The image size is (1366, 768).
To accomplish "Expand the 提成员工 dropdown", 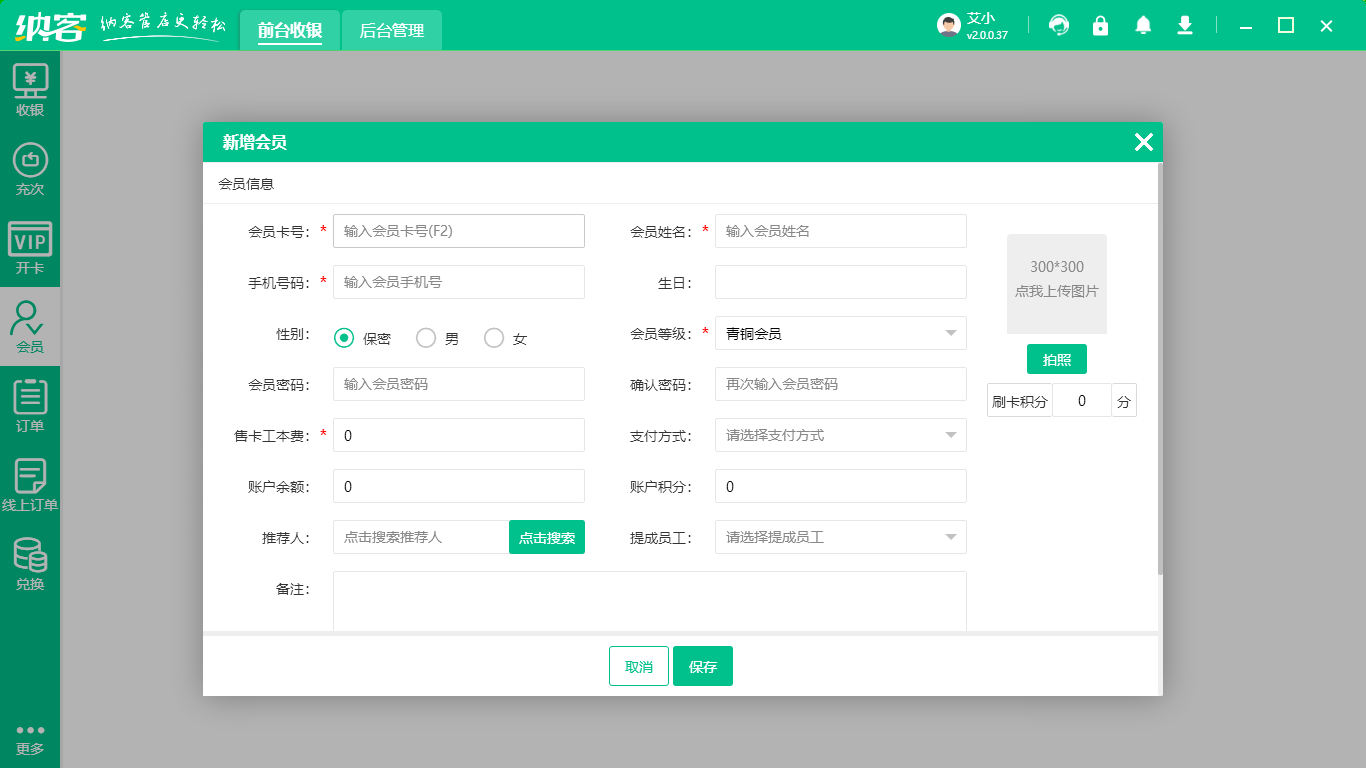I will point(840,537).
